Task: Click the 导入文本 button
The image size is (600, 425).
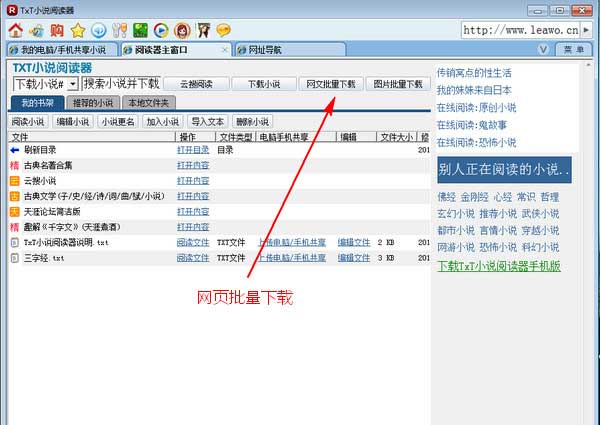Action: click(208, 122)
